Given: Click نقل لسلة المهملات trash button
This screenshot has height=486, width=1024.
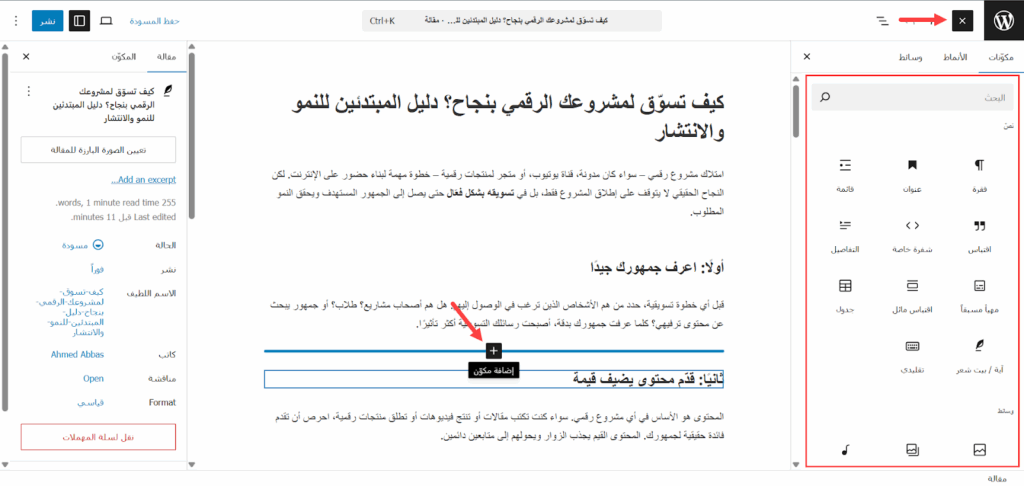Looking at the screenshot, I should [x=99, y=437].
